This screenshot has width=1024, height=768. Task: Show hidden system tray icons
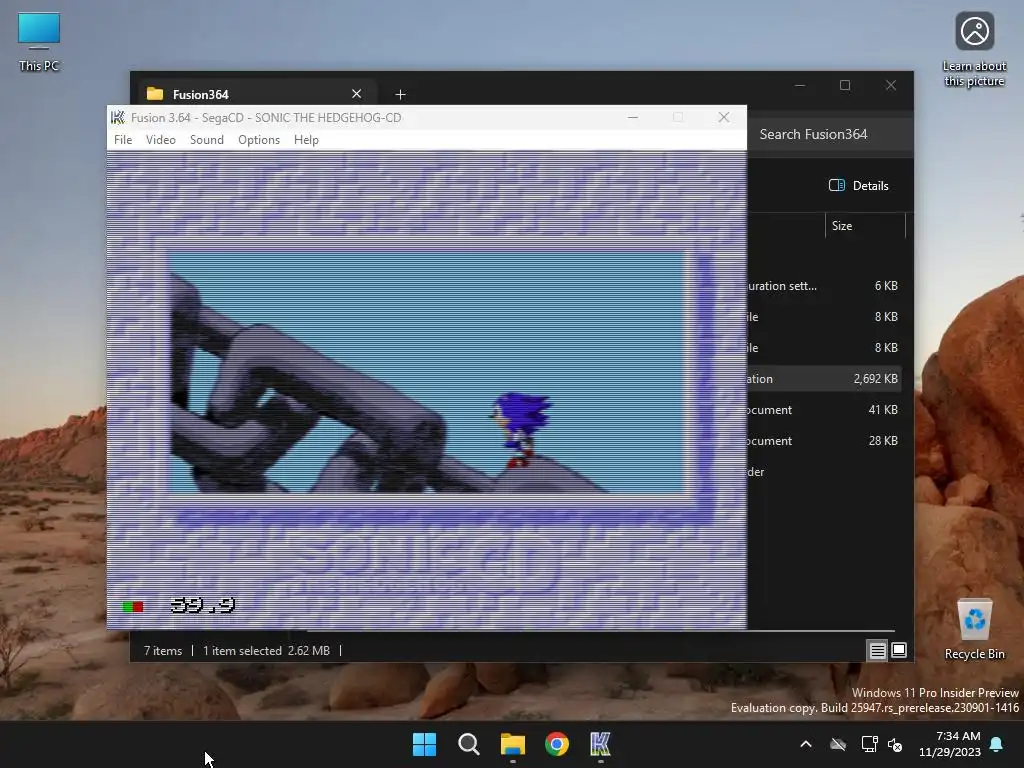pos(806,744)
